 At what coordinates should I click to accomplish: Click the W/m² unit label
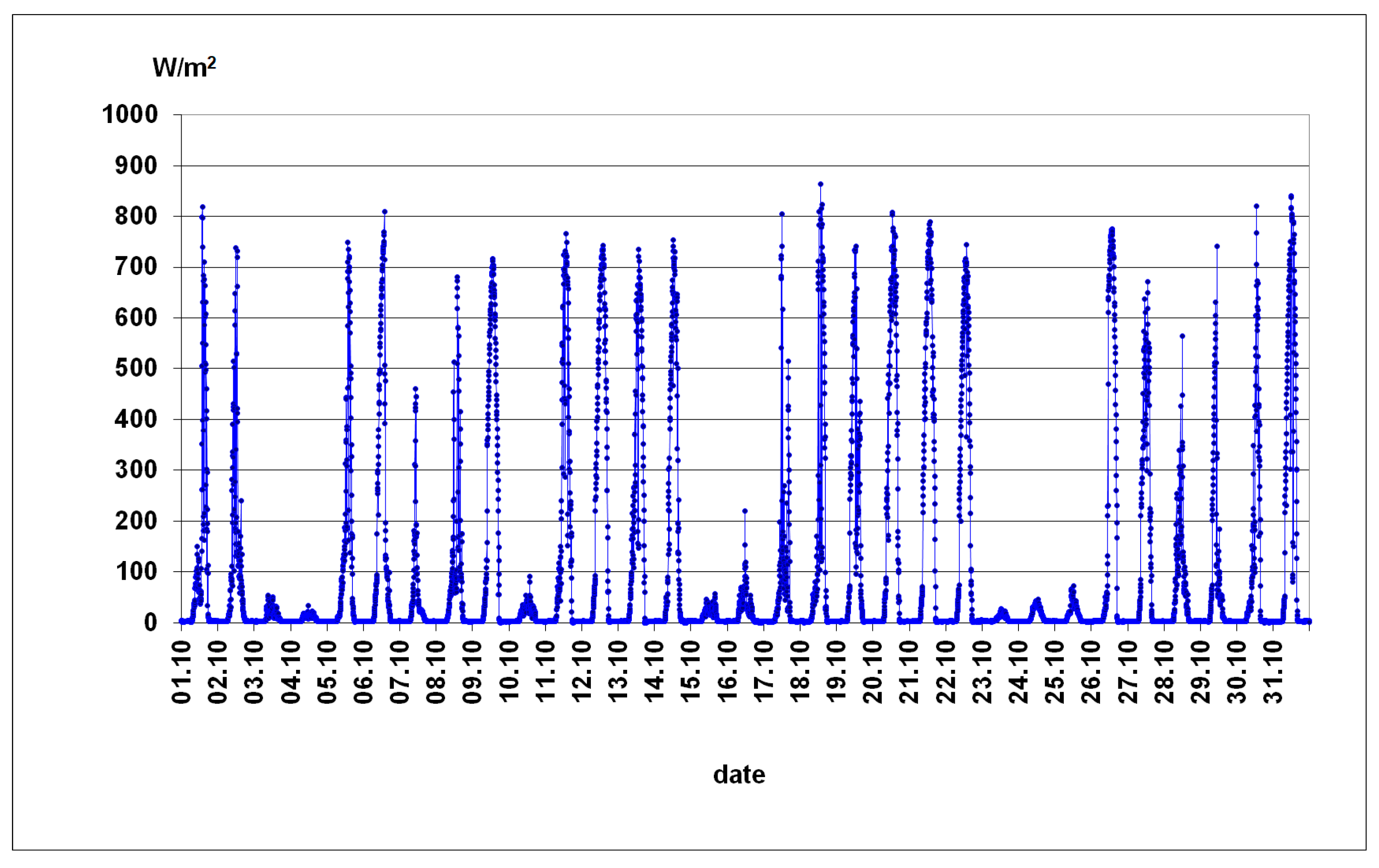point(184,67)
